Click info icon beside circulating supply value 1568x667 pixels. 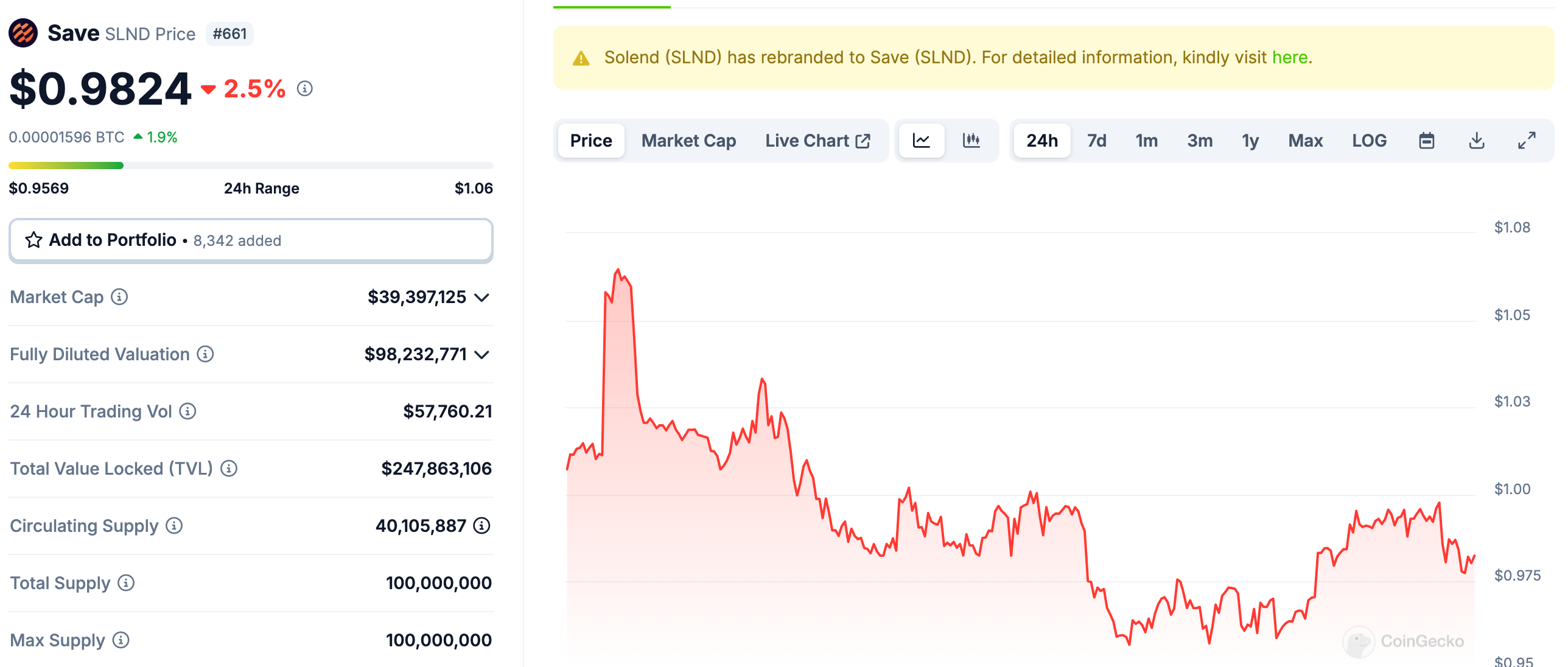click(482, 526)
